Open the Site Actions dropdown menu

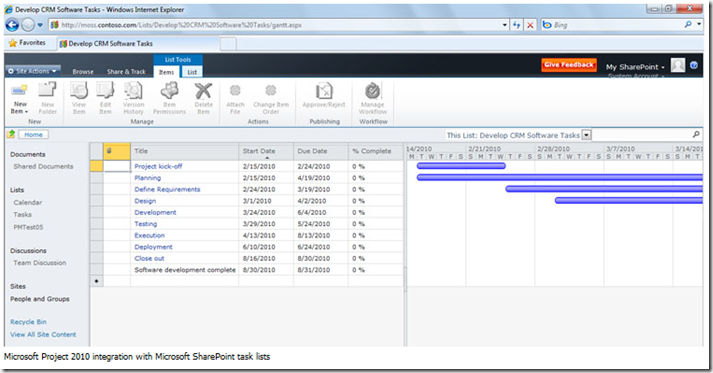point(33,71)
